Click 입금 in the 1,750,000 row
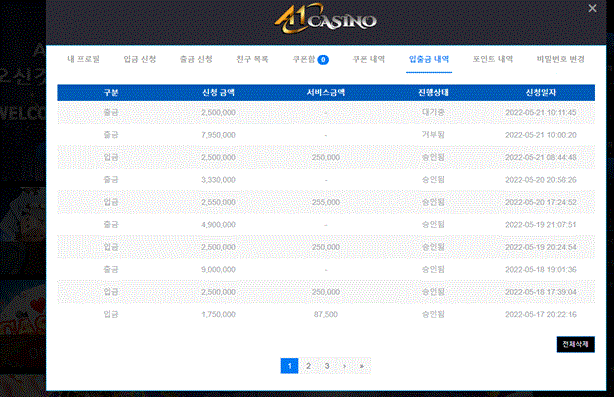Screen dimensions: 614x397 (x=111, y=314)
